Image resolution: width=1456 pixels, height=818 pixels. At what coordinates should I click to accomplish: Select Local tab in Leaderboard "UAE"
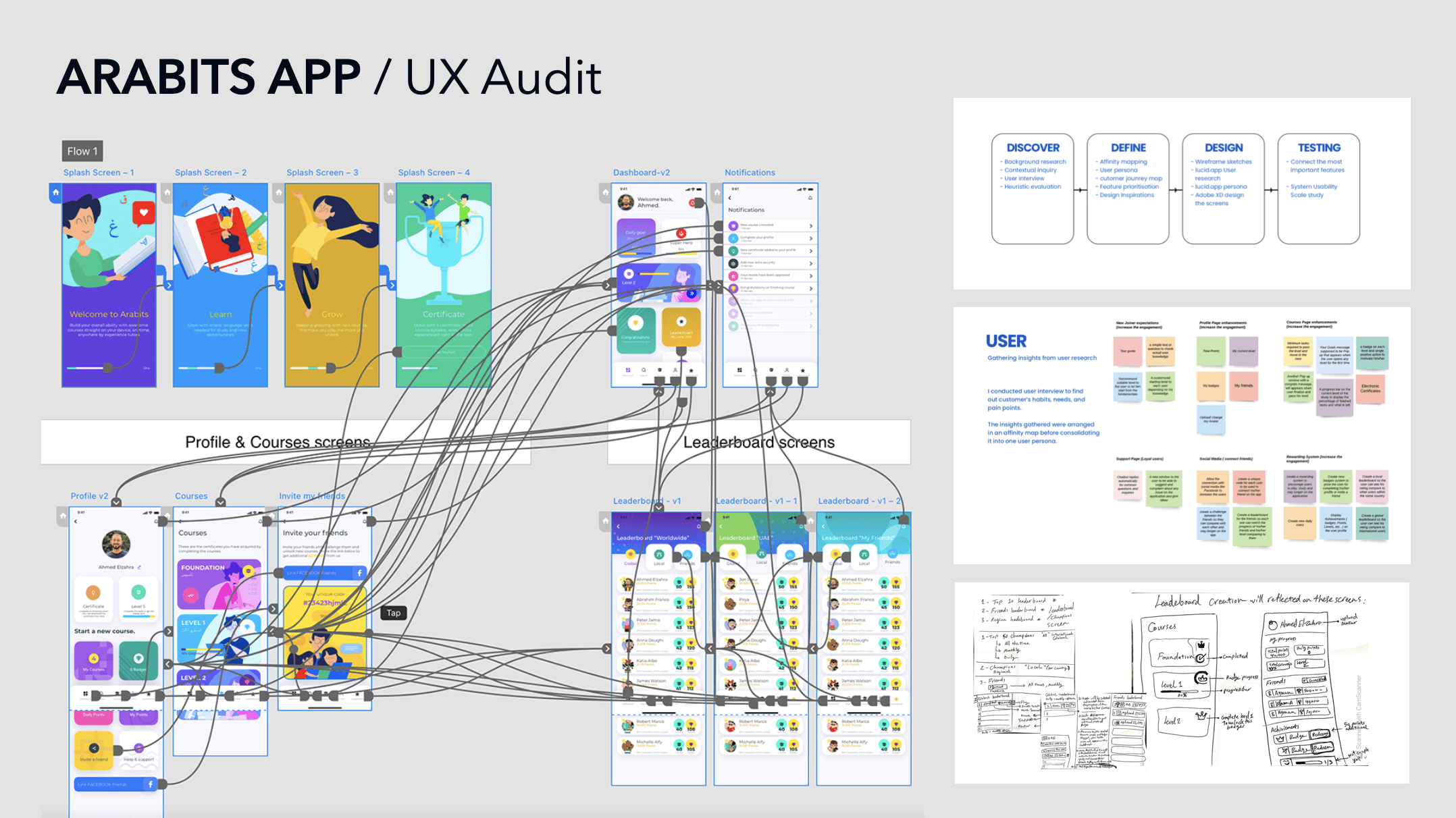[762, 557]
